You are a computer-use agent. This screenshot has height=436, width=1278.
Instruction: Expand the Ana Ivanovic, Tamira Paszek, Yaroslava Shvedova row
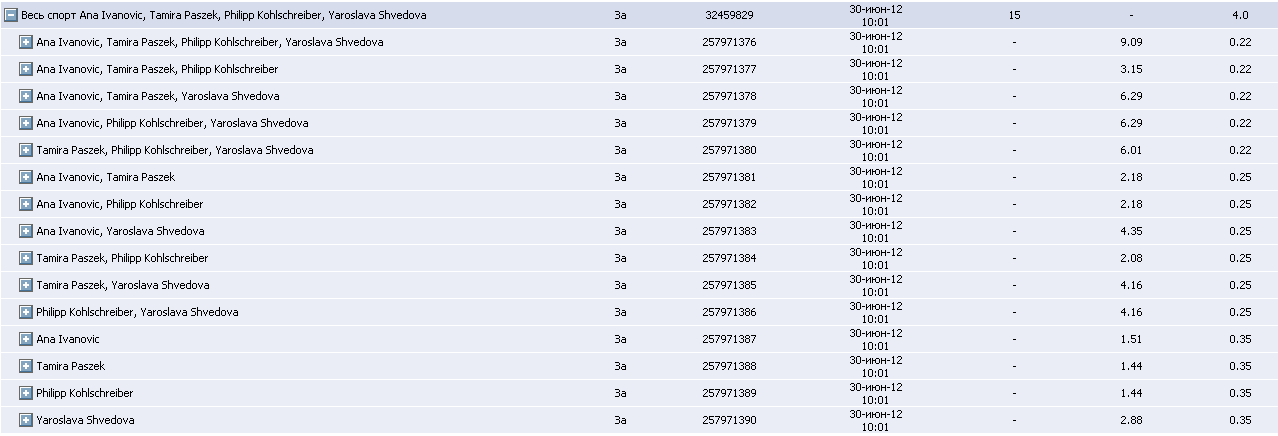26,97
